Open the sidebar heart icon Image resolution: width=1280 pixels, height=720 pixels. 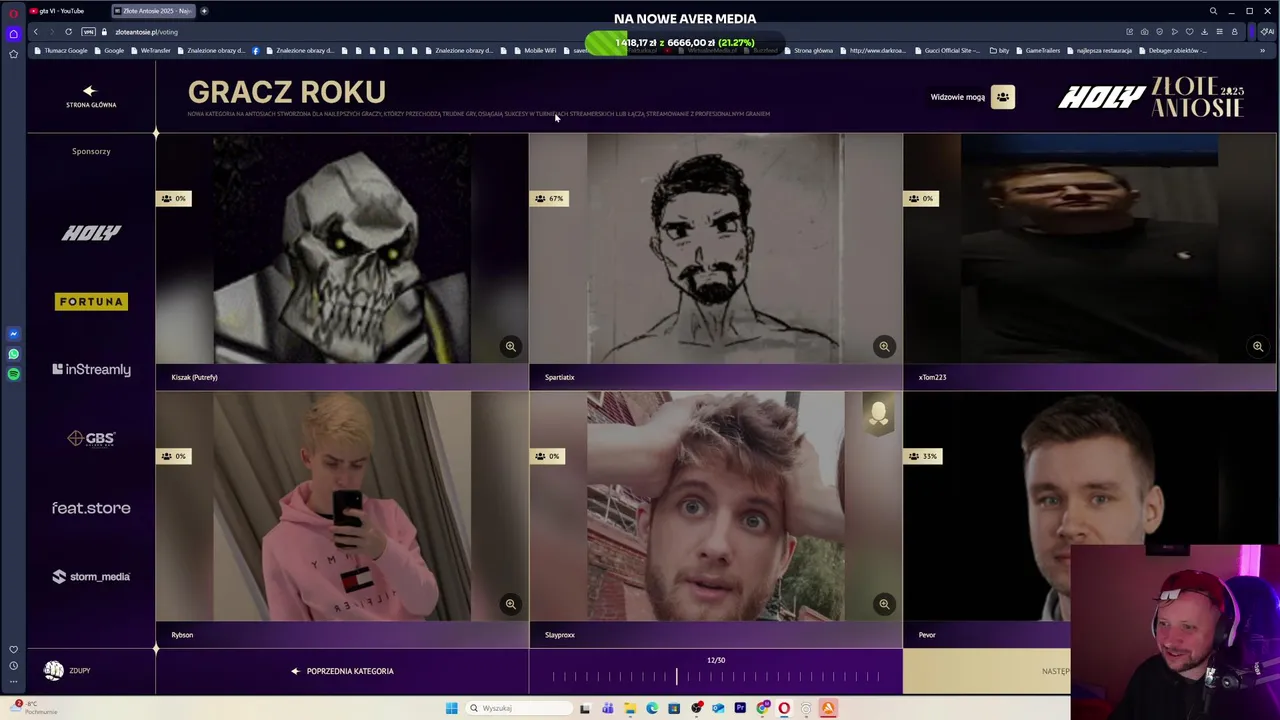(x=13, y=650)
